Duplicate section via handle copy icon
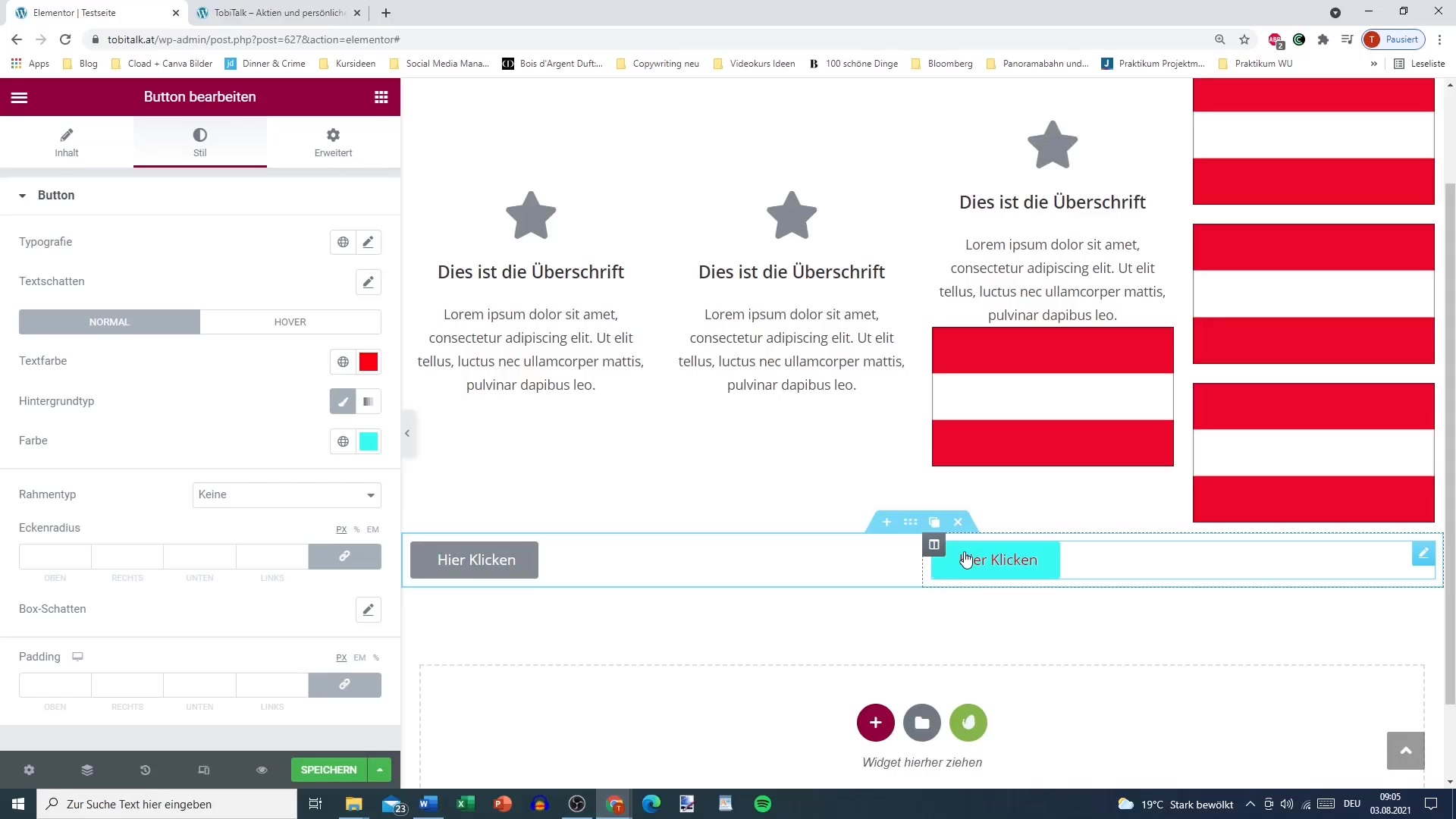 click(x=934, y=522)
